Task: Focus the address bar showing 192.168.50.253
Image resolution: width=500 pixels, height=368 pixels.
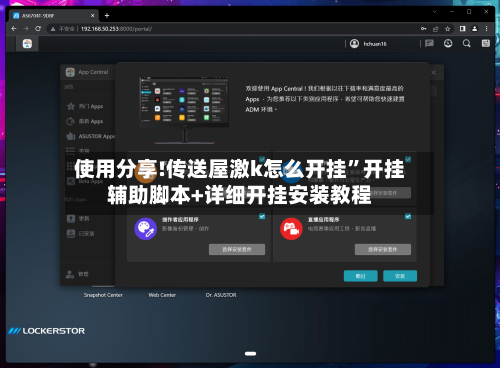Action: [233, 29]
